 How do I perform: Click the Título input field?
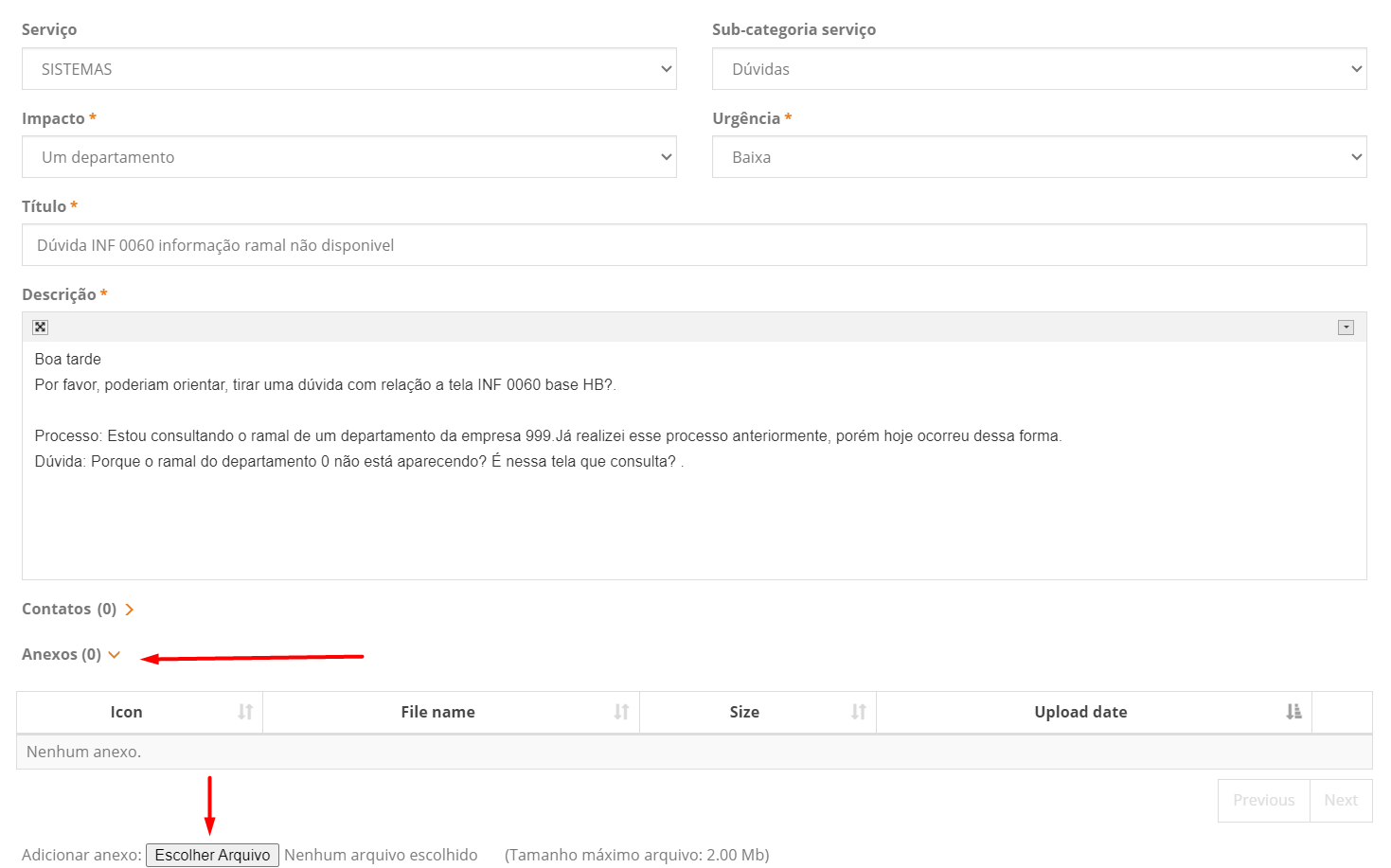(694, 245)
